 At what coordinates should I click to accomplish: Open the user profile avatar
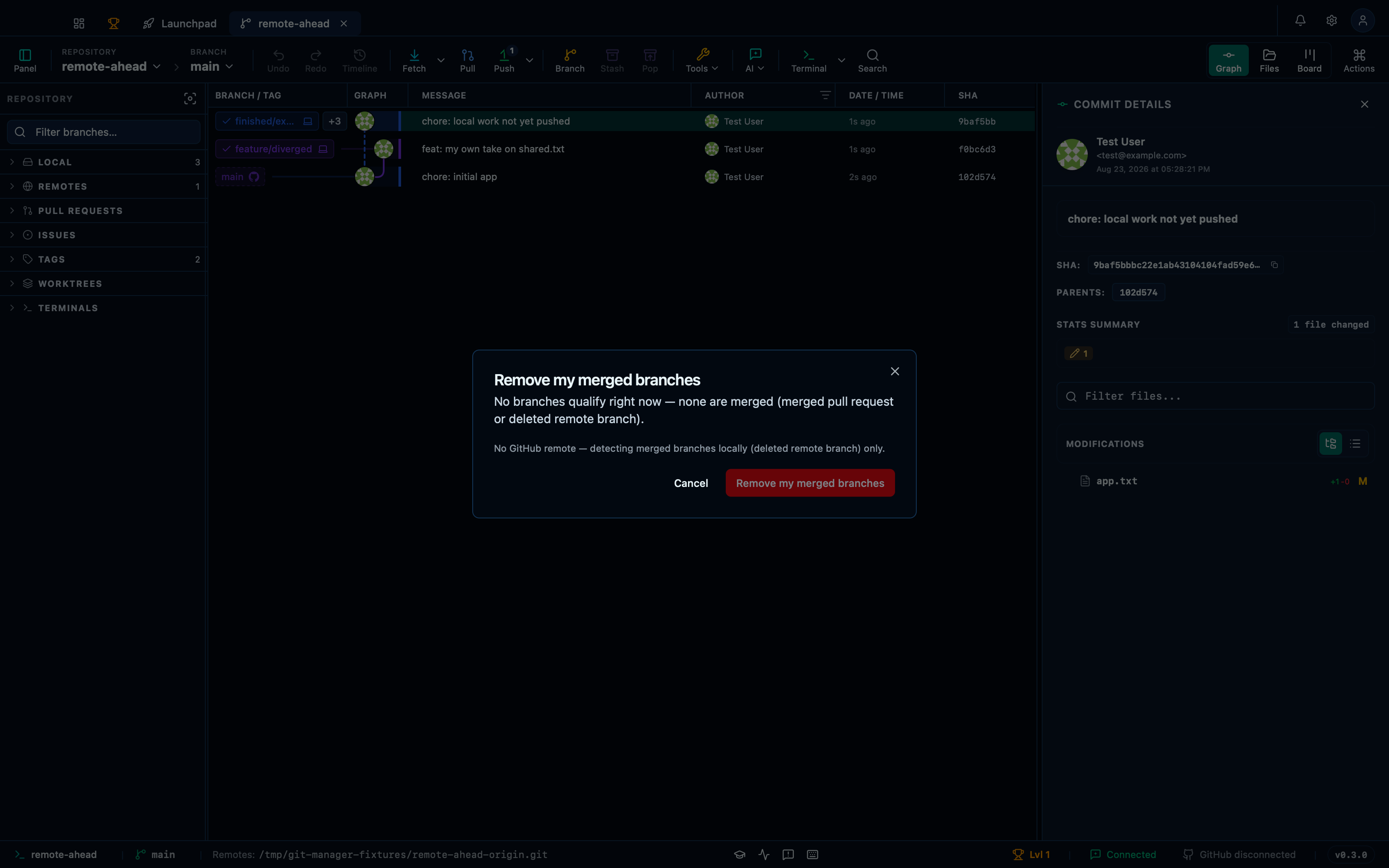tap(1363, 21)
